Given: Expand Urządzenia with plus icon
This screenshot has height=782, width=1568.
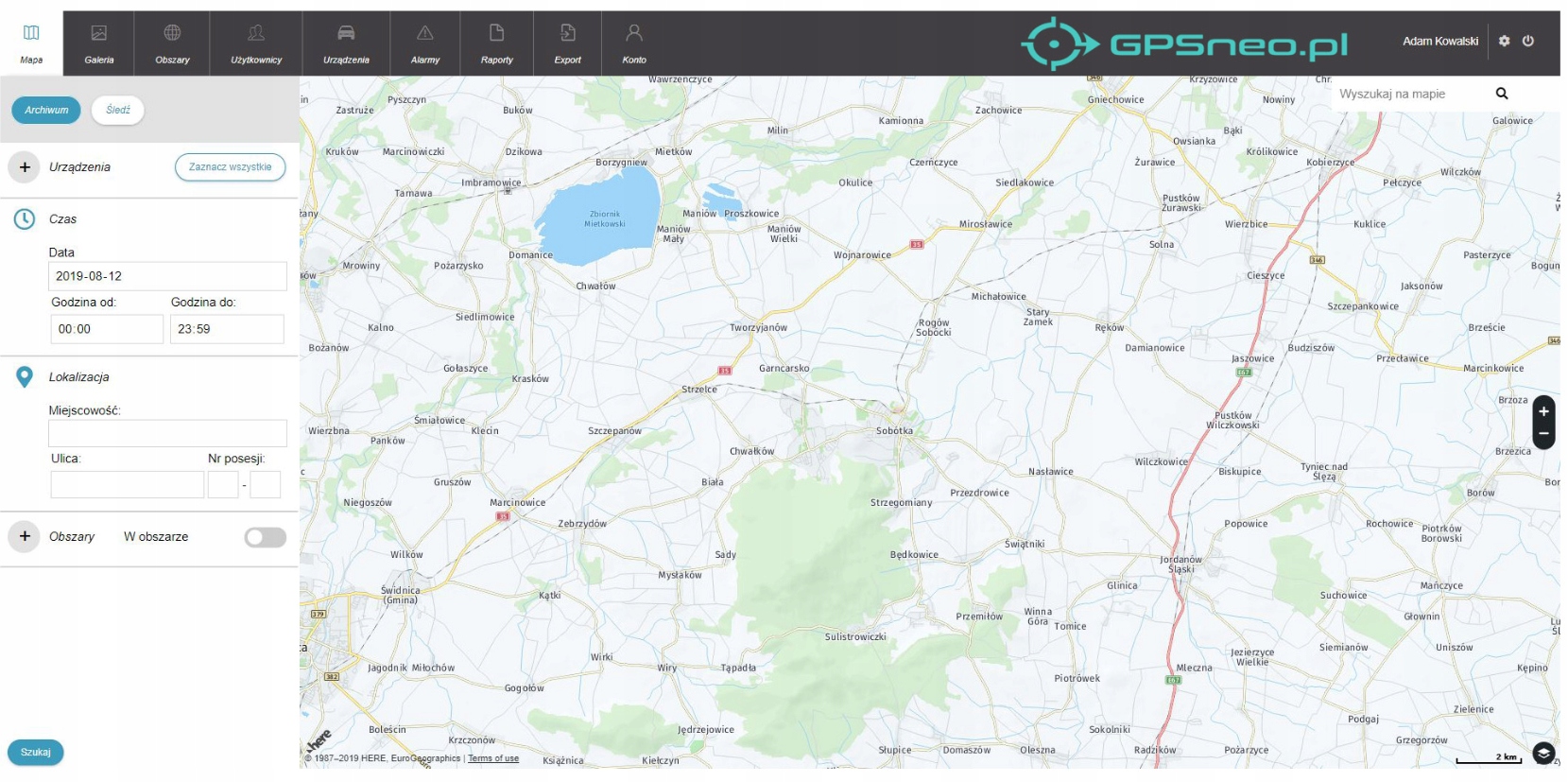Looking at the screenshot, I should click(25, 167).
